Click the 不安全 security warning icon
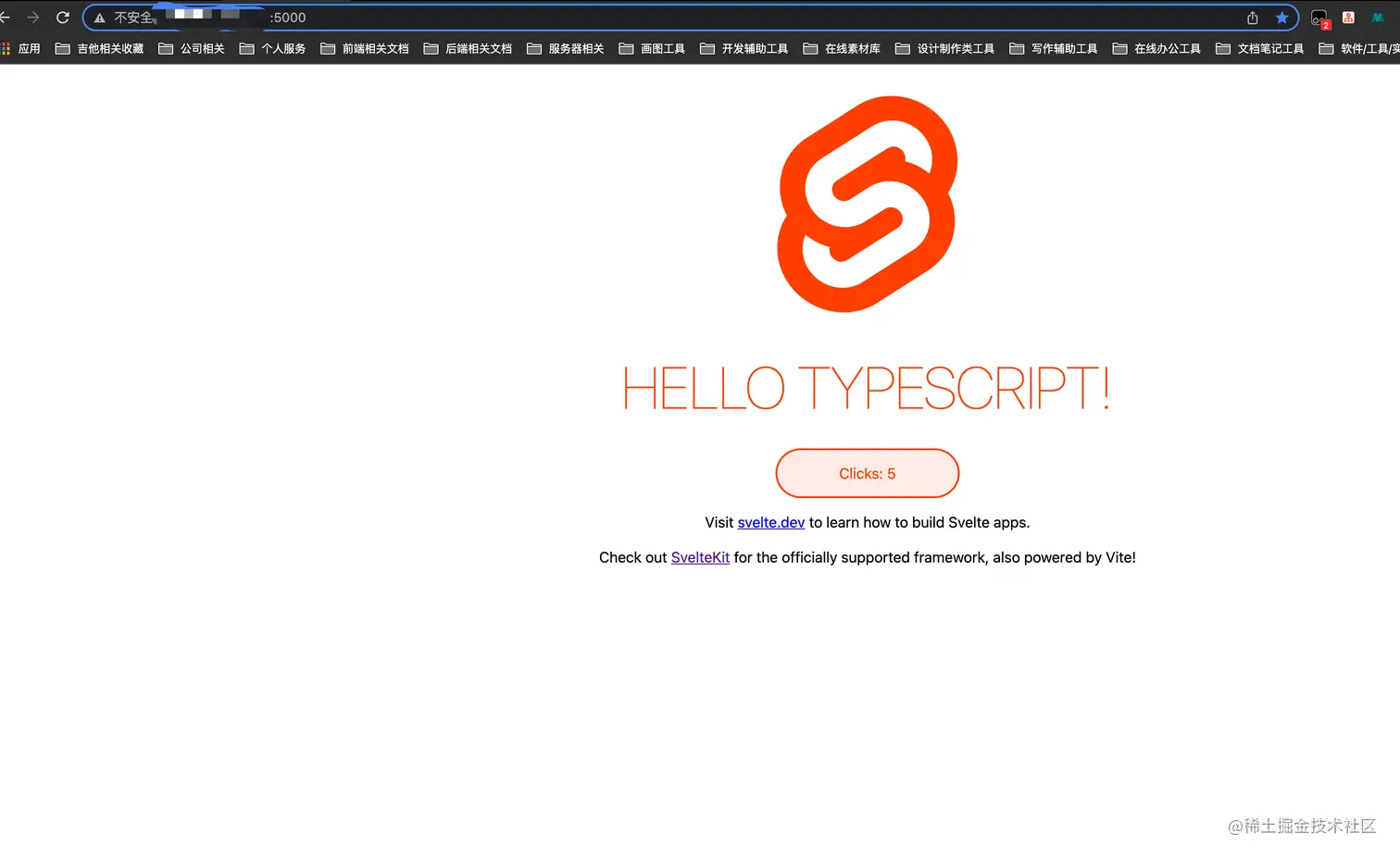This screenshot has height=859, width=1400. click(x=100, y=18)
